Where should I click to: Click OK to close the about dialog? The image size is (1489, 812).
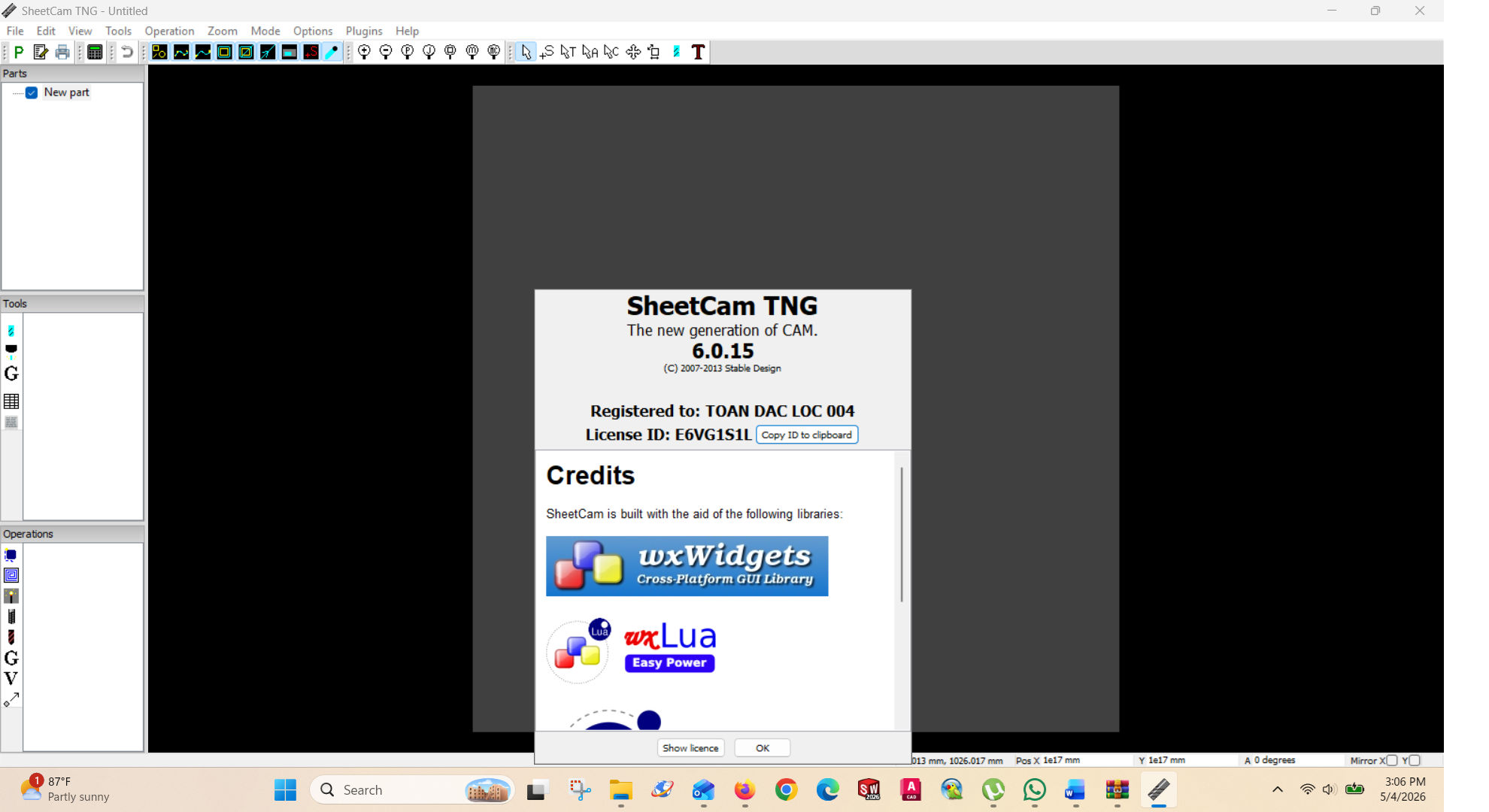(x=763, y=748)
